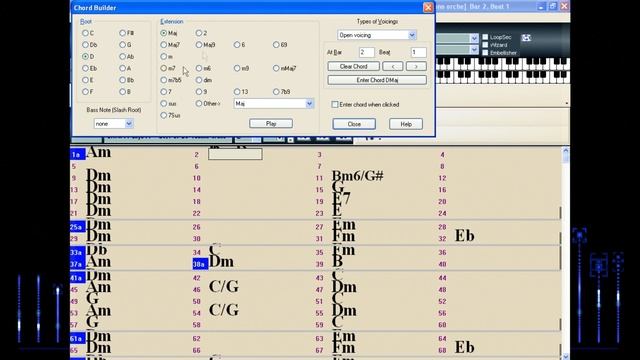This screenshot has width=640, height=360.
Task: Click the At Bar input field
Action: click(367, 52)
